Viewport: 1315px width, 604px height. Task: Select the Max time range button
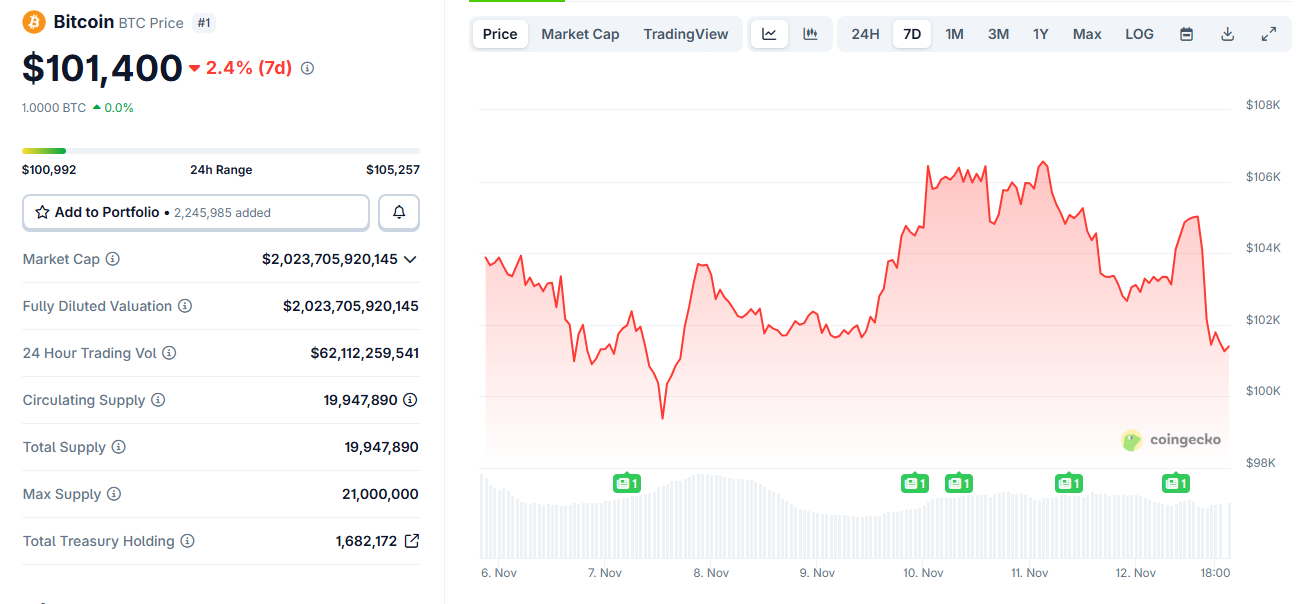(x=1087, y=33)
